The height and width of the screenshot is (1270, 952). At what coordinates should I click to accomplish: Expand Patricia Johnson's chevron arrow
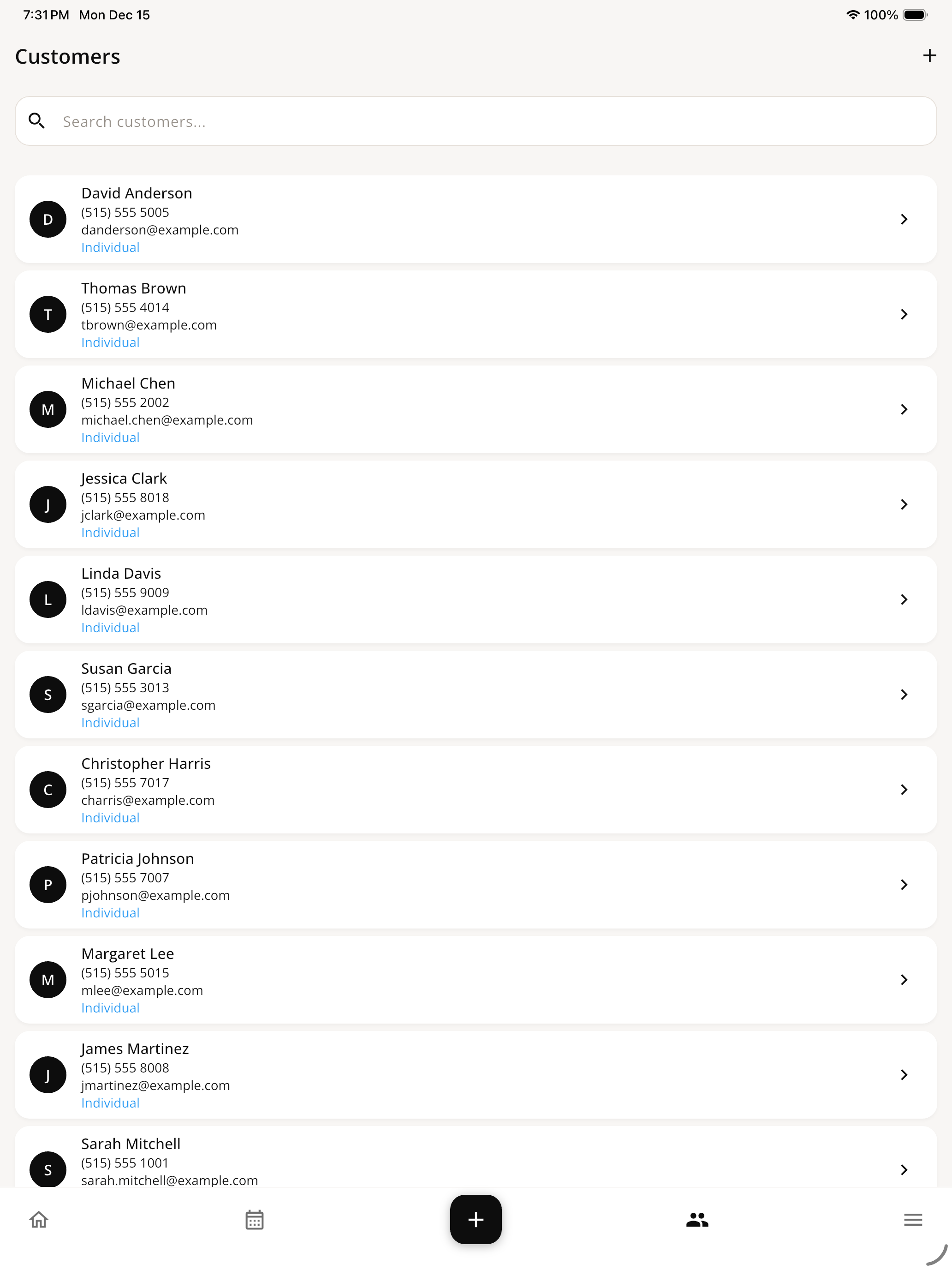tap(904, 885)
